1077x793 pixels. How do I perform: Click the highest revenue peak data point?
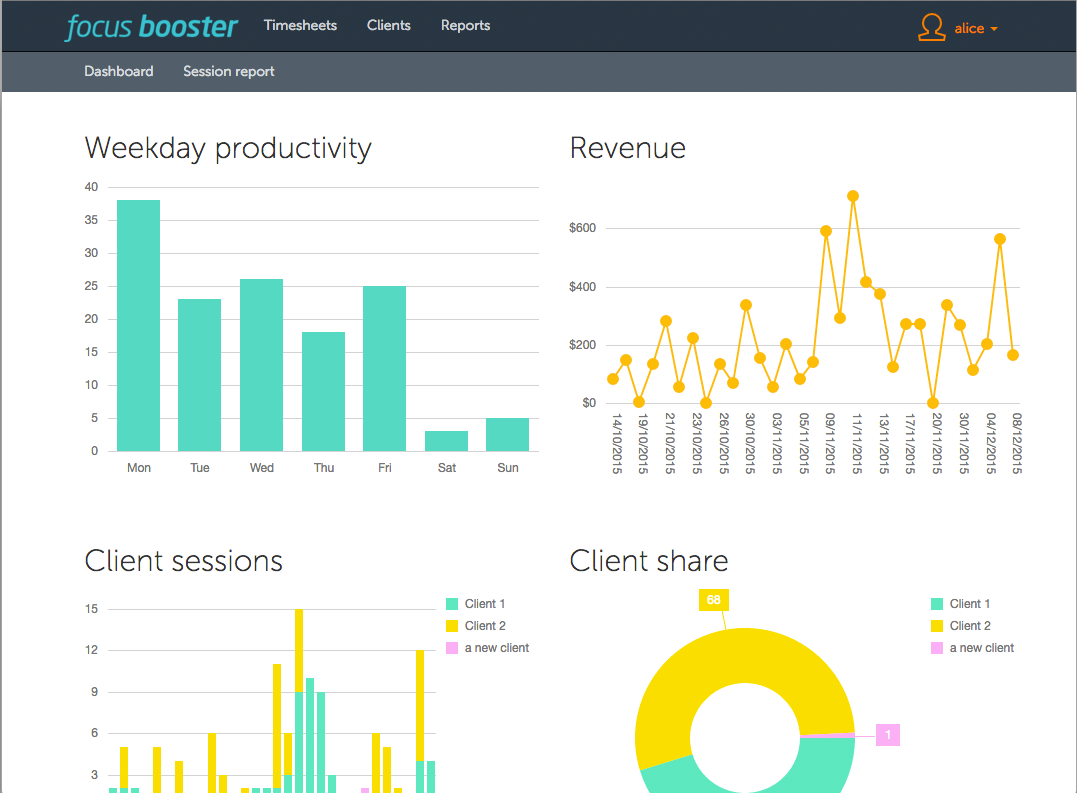[x=853, y=196]
